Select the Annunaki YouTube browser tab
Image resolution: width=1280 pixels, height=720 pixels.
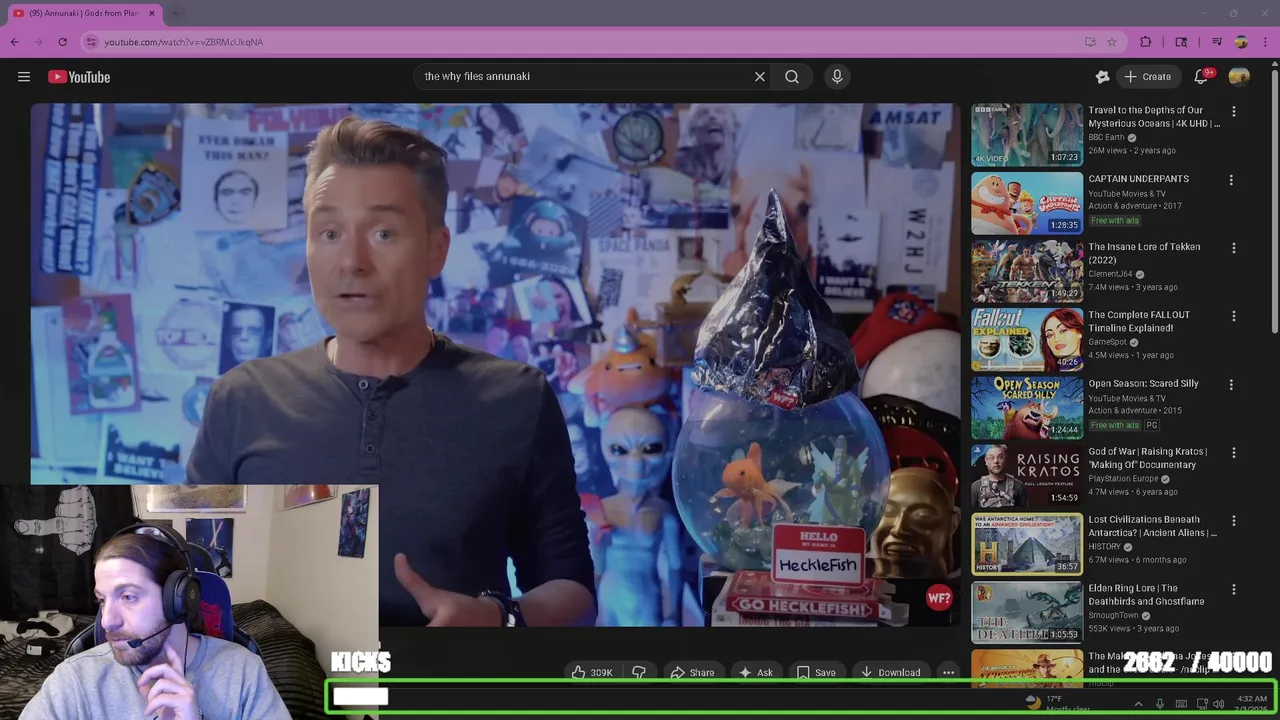click(85, 13)
